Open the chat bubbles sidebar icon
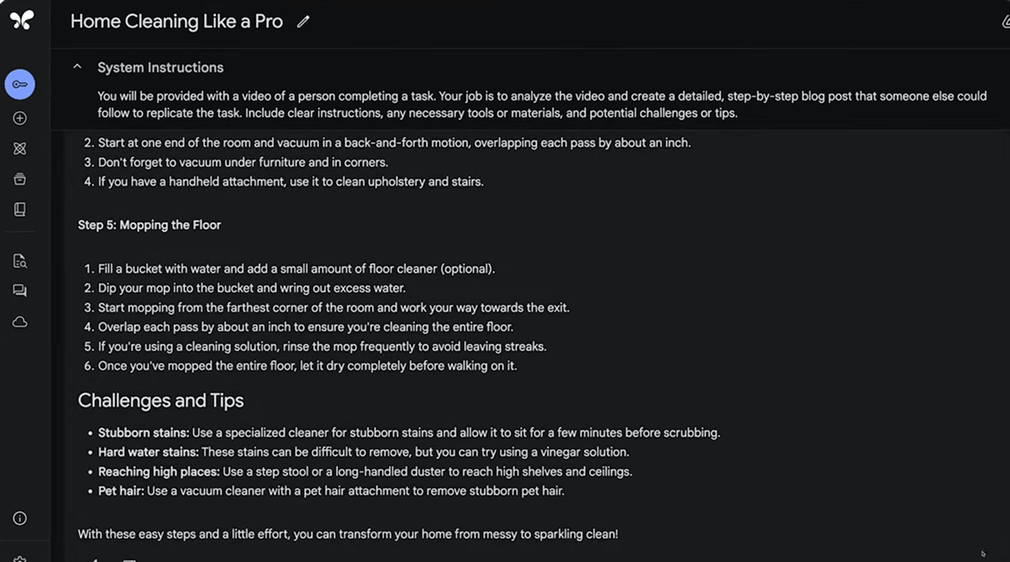1010x562 pixels. click(20, 291)
